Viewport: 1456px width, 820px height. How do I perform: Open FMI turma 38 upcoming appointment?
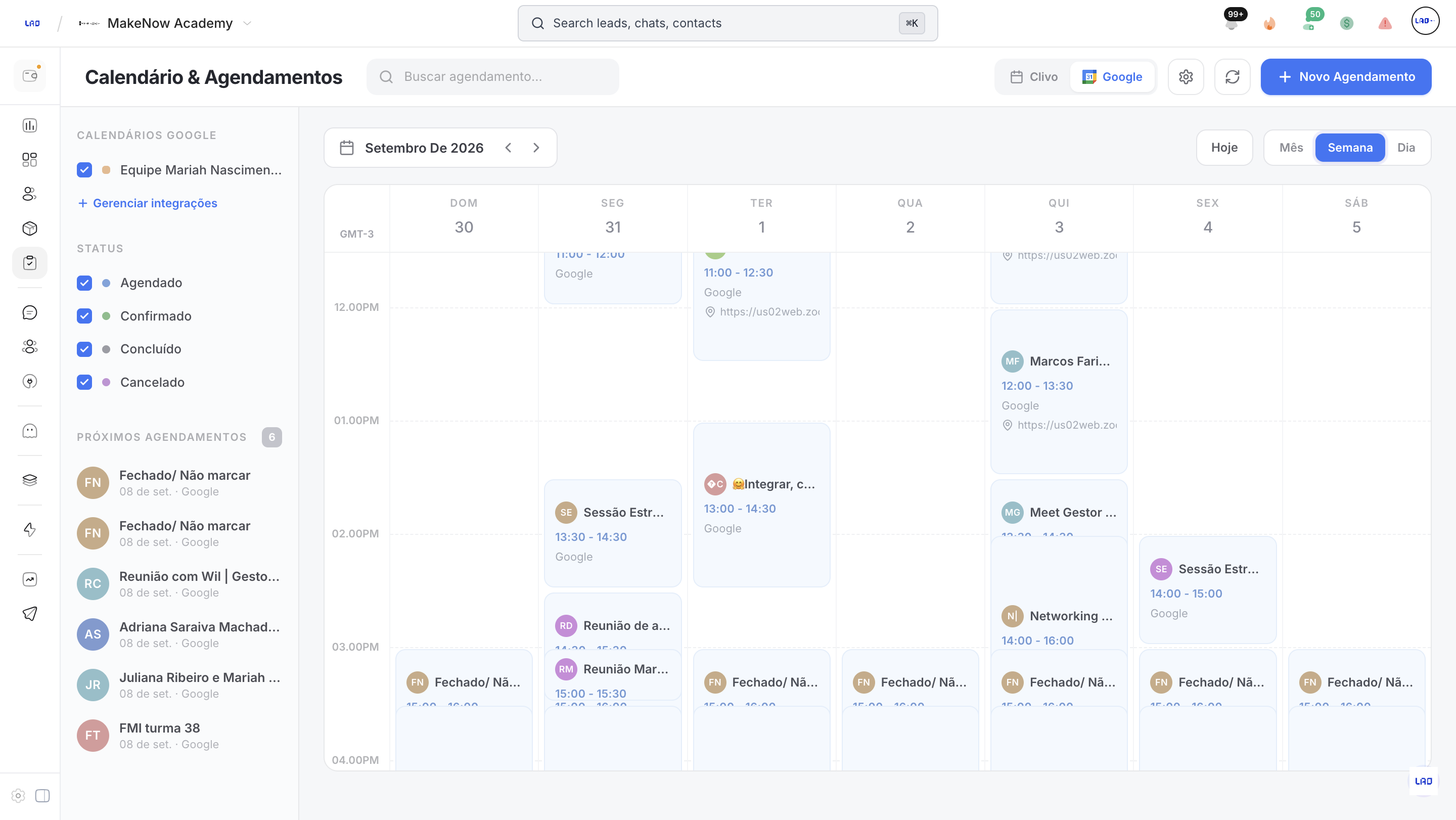click(179, 736)
